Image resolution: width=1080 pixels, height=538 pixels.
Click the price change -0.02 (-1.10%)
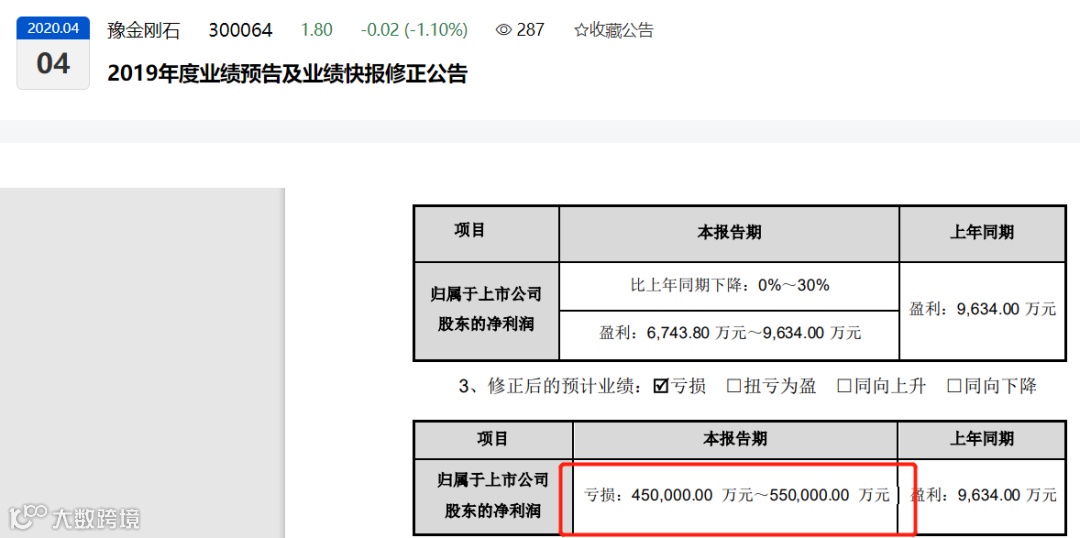414,30
